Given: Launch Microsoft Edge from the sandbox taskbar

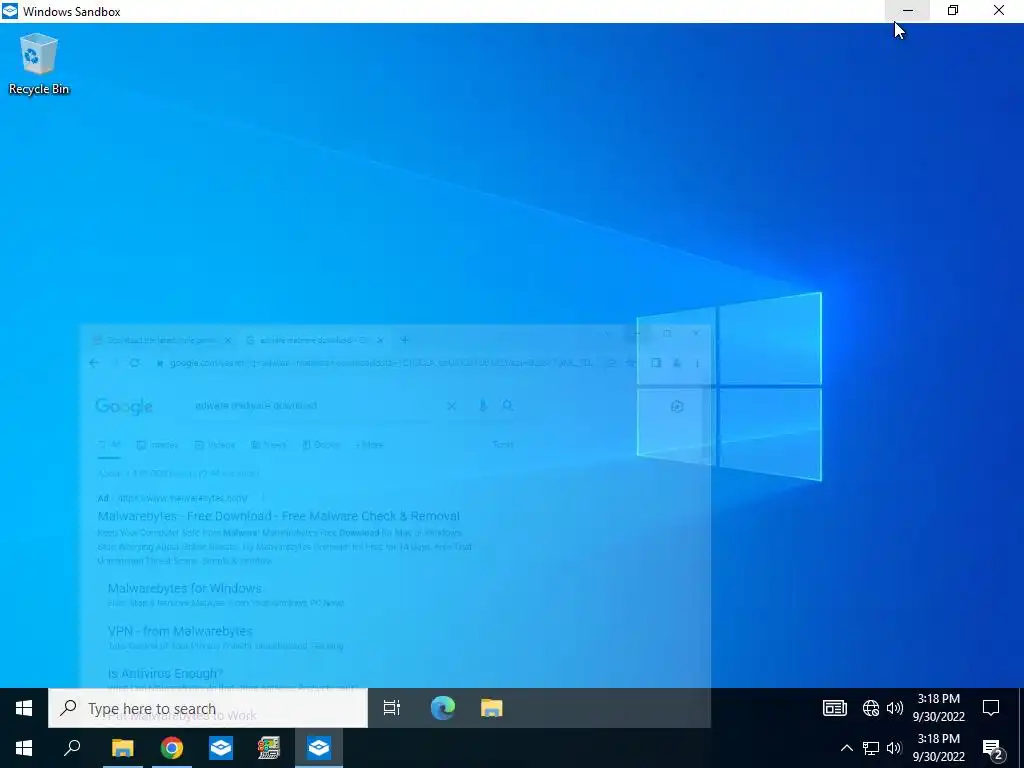Looking at the screenshot, I should [442, 708].
